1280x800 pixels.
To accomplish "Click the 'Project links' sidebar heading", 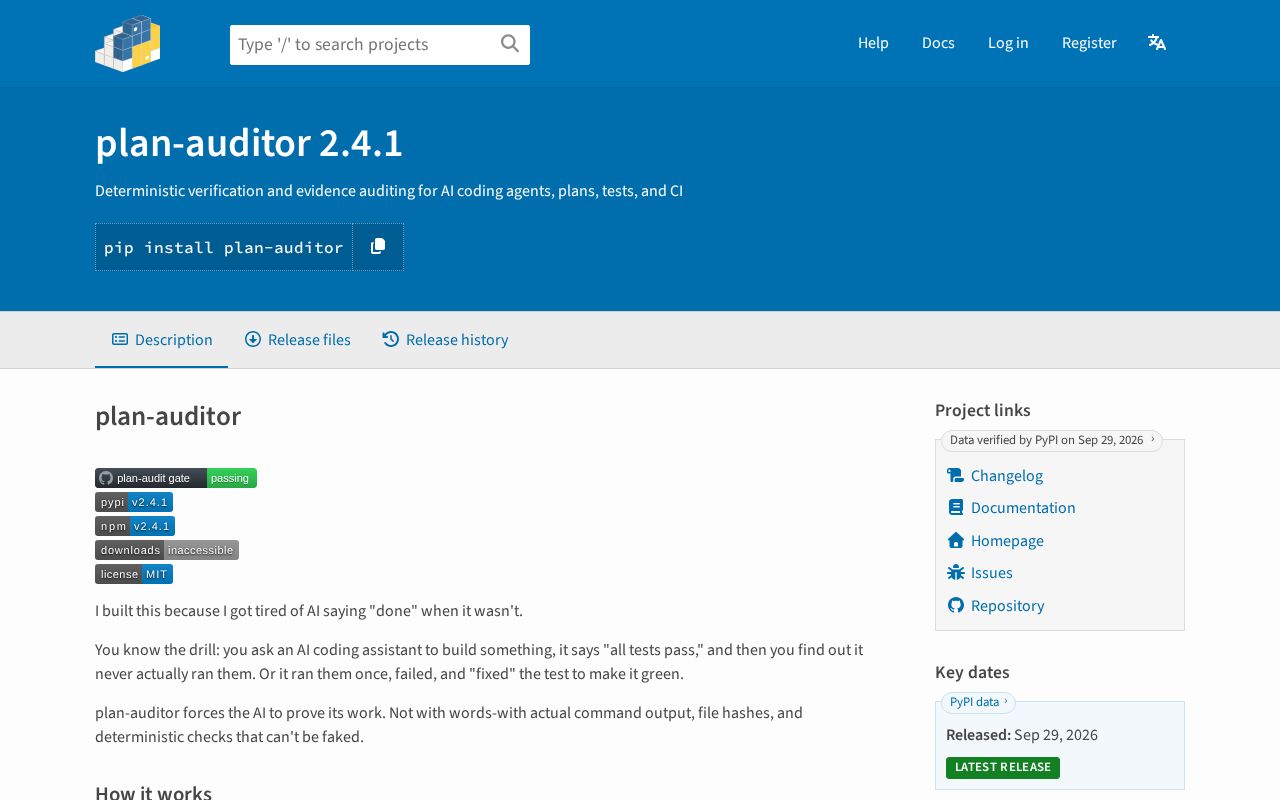I will tap(983, 410).
